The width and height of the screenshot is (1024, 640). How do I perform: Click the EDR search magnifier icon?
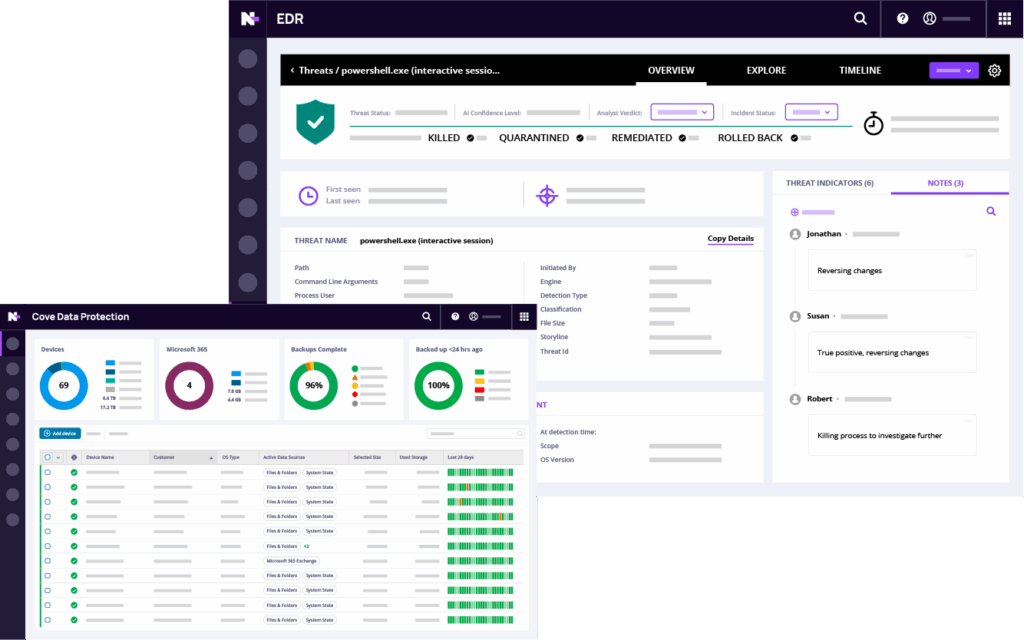pos(860,18)
